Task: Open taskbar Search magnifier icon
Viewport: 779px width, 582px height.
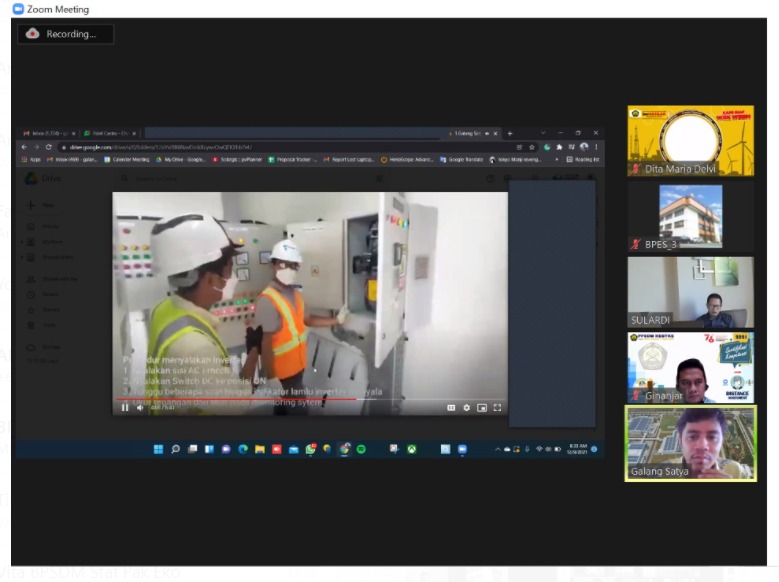Action: click(175, 449)
